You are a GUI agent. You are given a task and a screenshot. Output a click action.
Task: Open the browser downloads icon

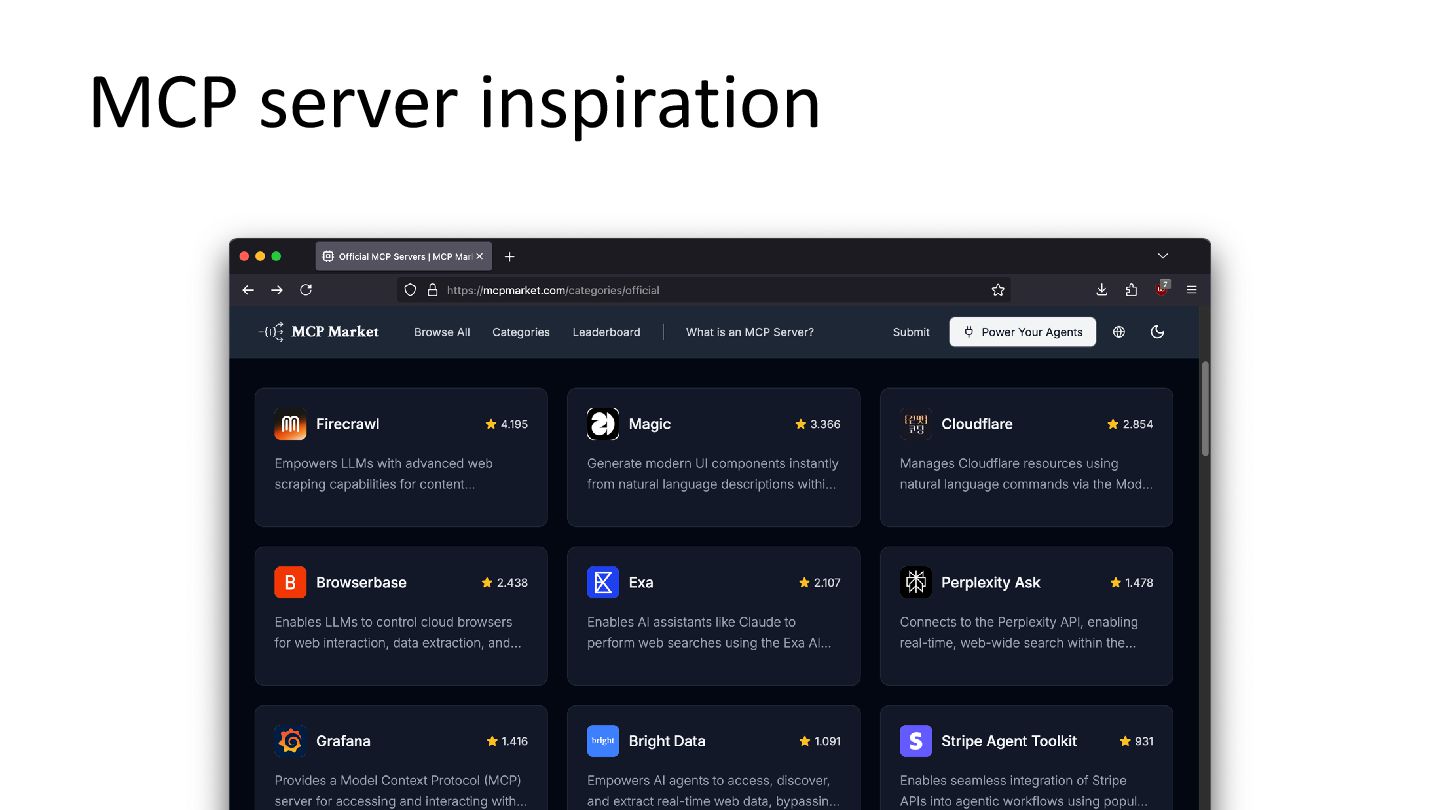click(1102, 289)
